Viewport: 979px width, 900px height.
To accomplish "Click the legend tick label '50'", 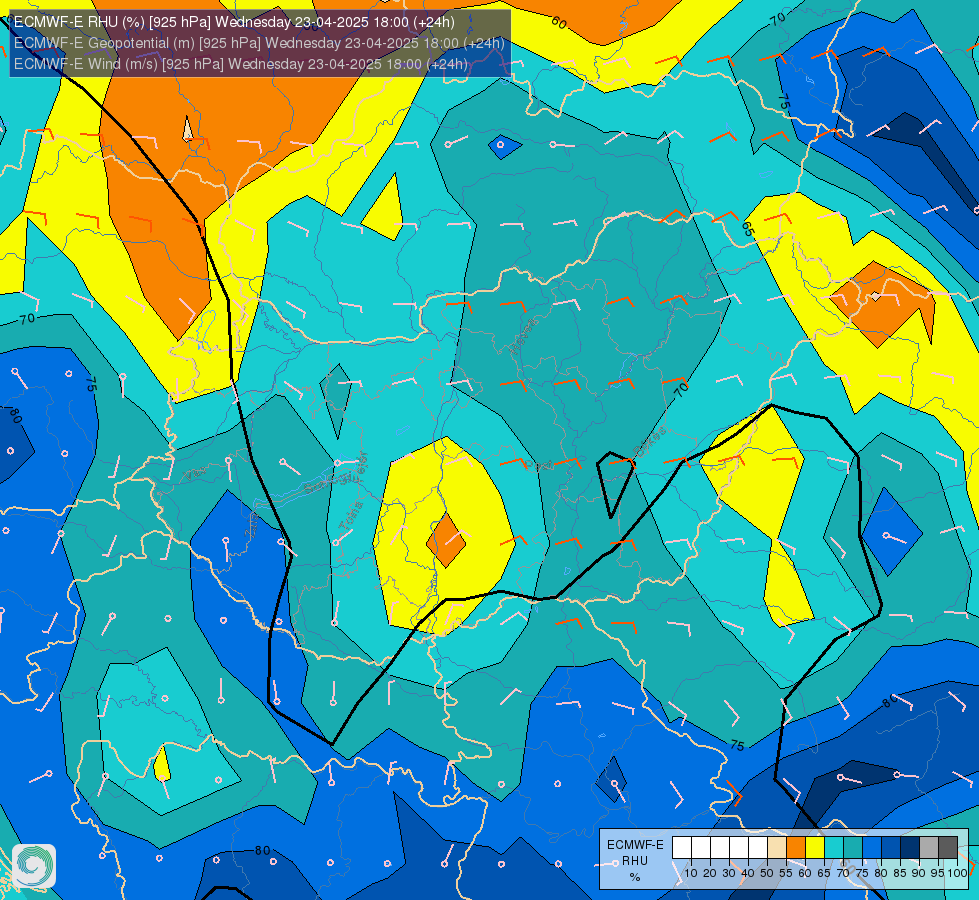I will 767,873.
